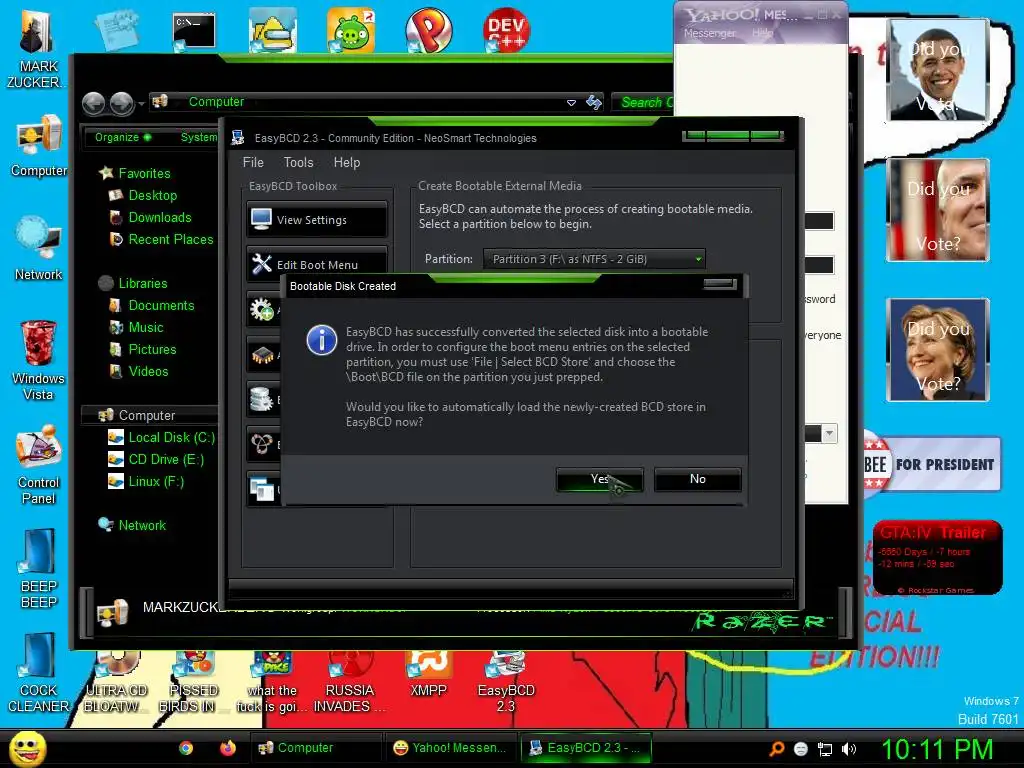
Task: Click the magnifier tray icon
Action: point(776,749)
